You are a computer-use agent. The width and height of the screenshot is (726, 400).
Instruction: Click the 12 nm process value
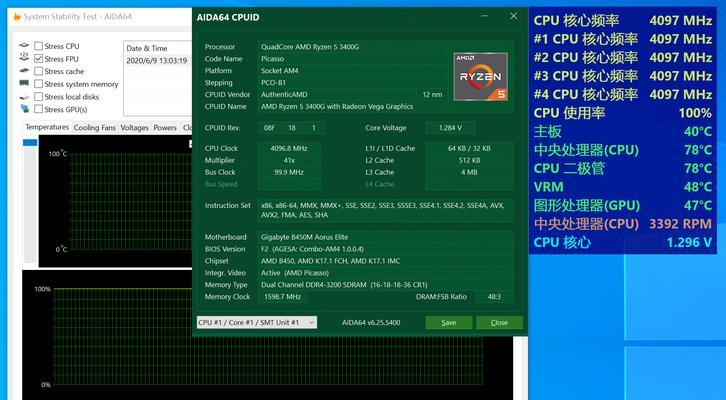pos(432,94)
